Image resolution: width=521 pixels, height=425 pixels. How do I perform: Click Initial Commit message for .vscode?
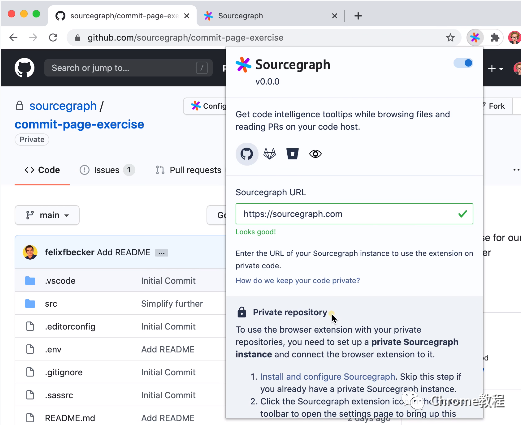tap(168, 281)
